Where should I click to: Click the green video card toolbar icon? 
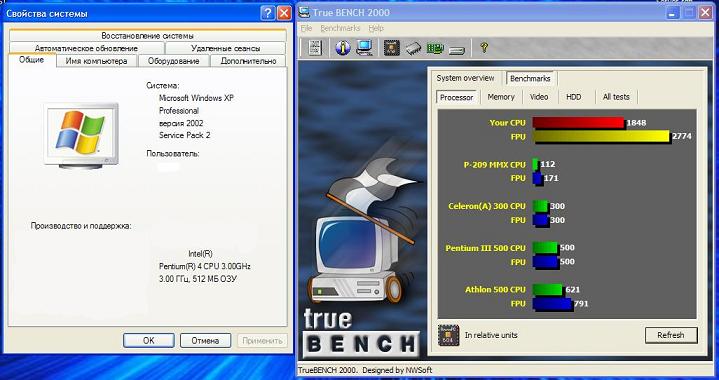(436, 48)
